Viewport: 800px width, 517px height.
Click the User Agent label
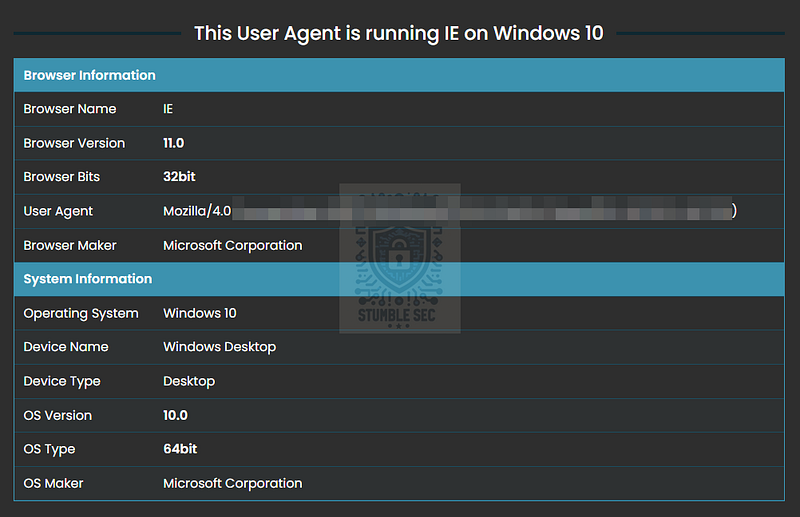pos(58,211)
